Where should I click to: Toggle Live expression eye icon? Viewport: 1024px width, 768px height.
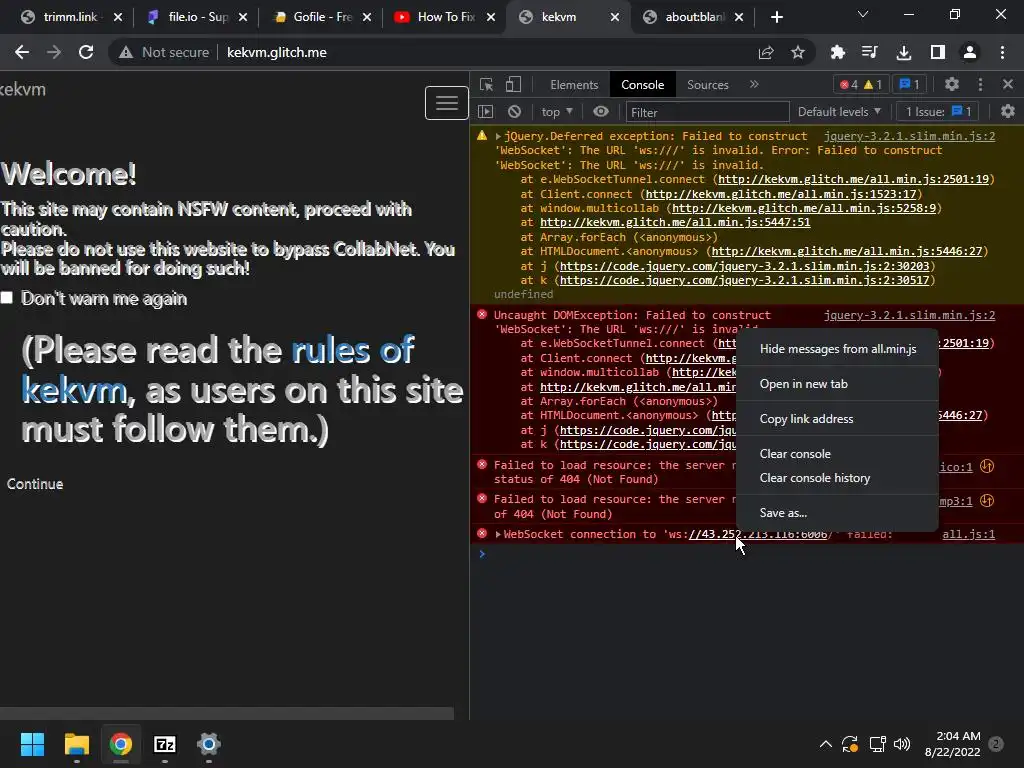coord(601,112)
